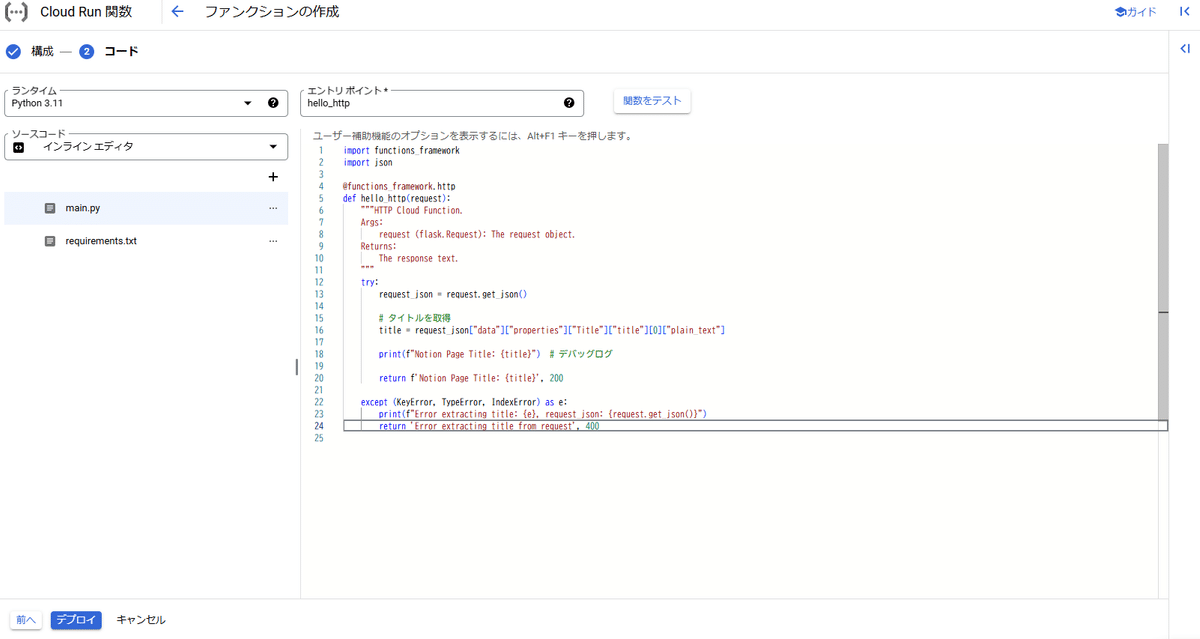Click the help icon in entry point field

click(x=569, y=103)
